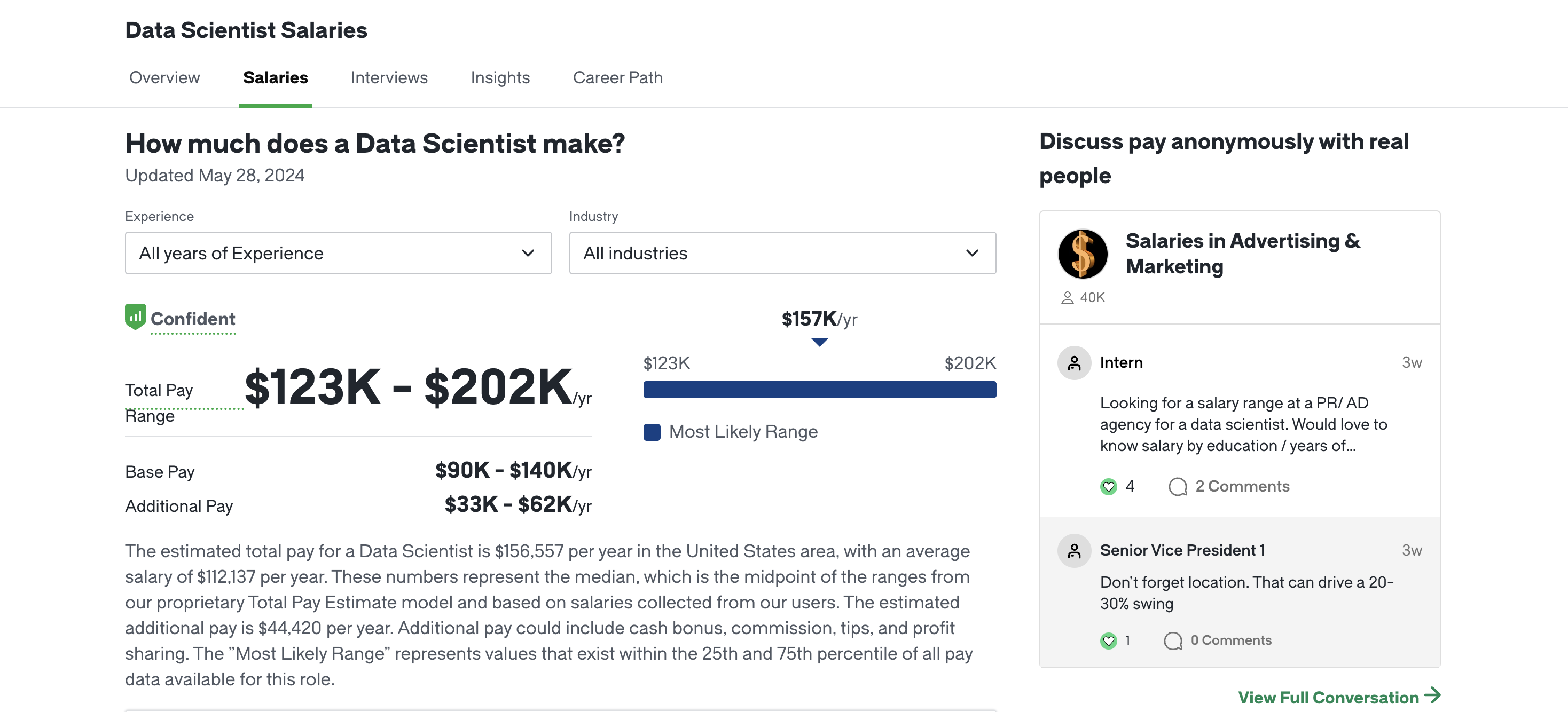
Task: Click the Data Scientist Salaries page title
Action: coord(246,30)
